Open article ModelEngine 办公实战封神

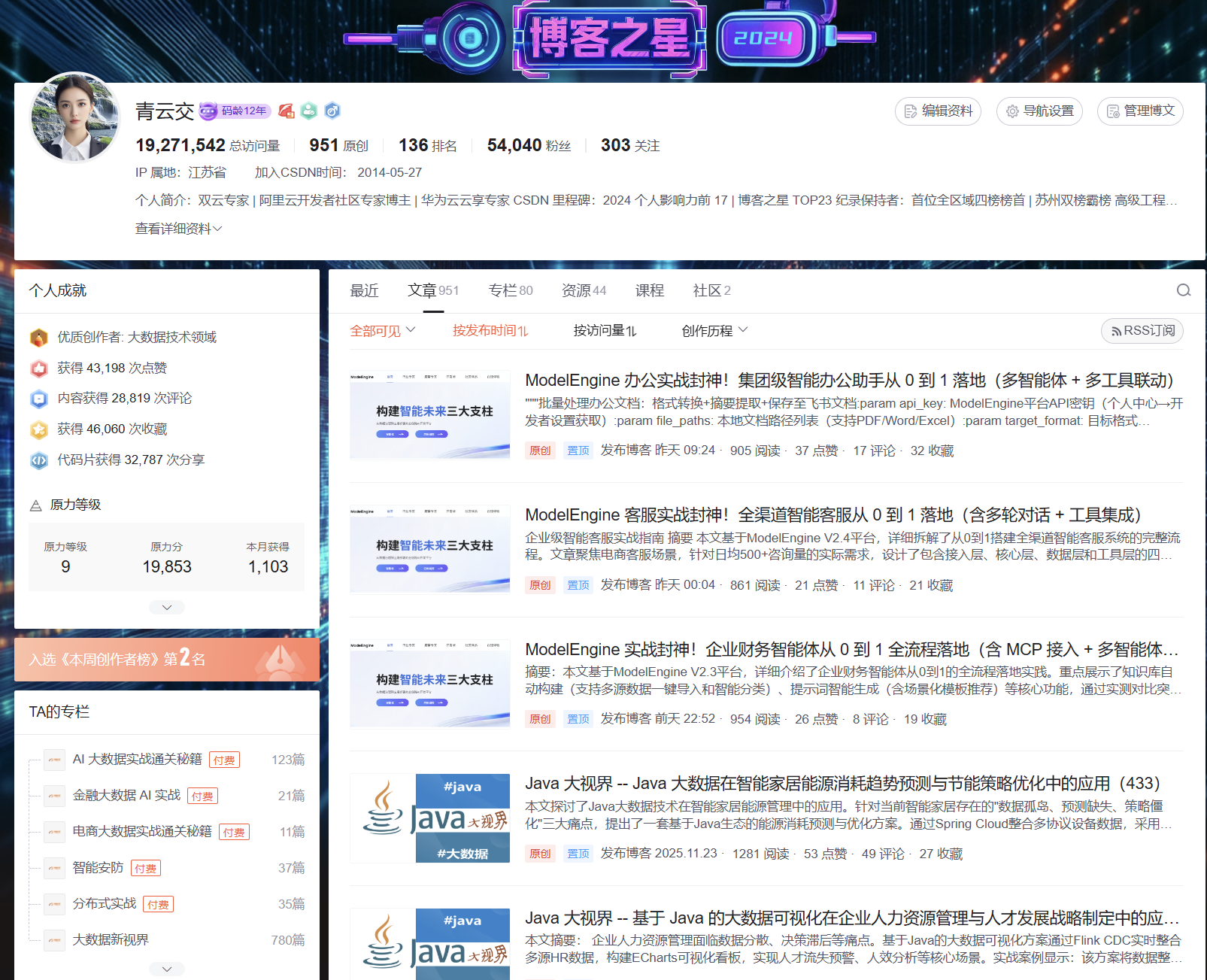click(x=850, y=381)
